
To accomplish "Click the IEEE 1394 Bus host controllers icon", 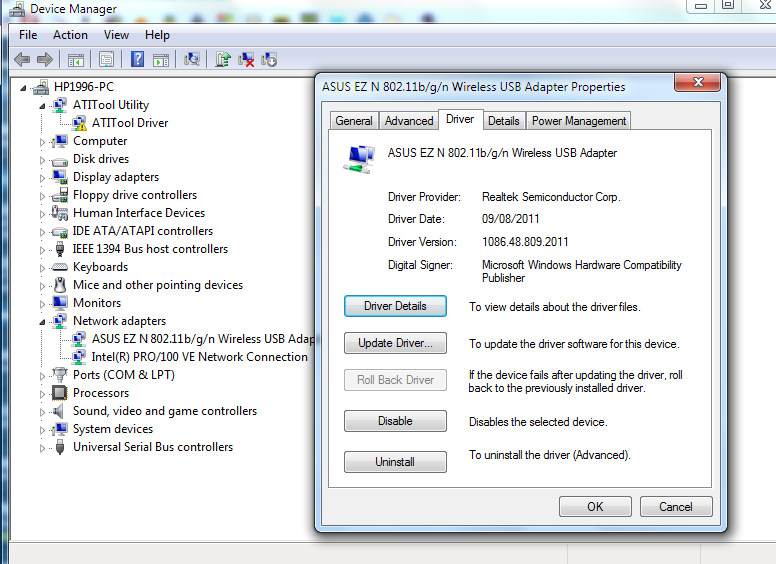I will click(60, 249).
